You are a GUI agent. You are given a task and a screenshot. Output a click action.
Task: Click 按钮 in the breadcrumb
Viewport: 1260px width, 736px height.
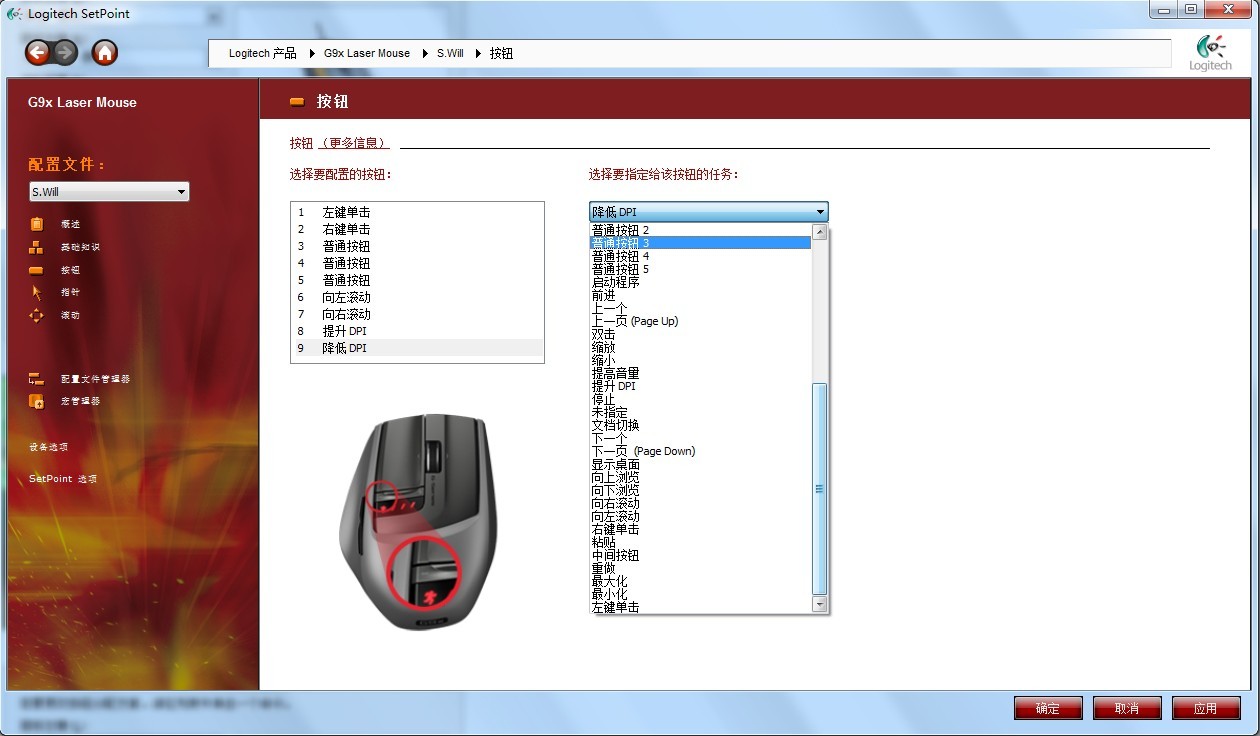[x=502, y=53]
